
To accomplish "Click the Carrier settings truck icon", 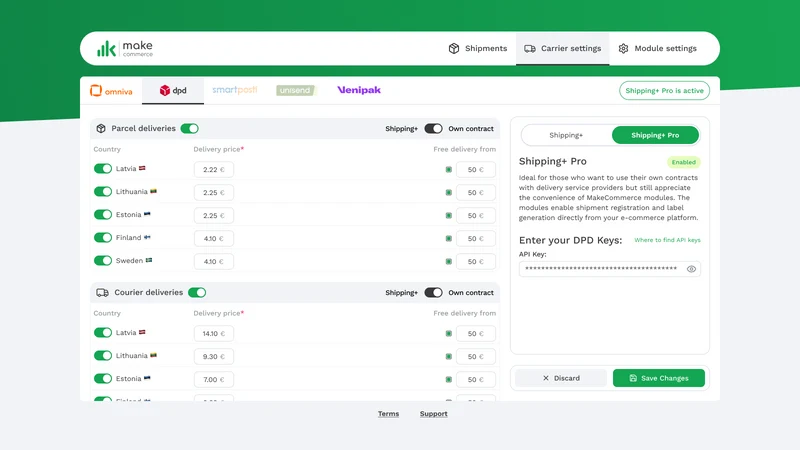I will [x=530, y=48].
